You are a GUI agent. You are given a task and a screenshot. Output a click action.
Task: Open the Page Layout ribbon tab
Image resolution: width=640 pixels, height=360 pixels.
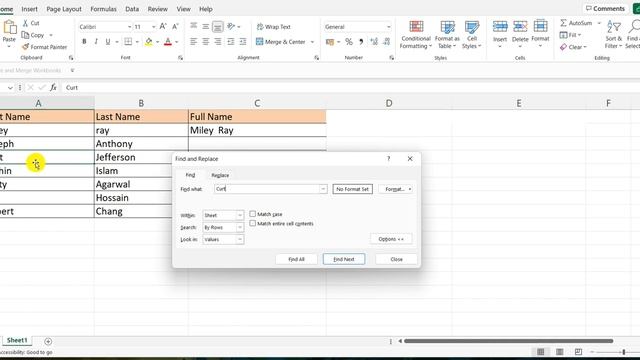64,9
